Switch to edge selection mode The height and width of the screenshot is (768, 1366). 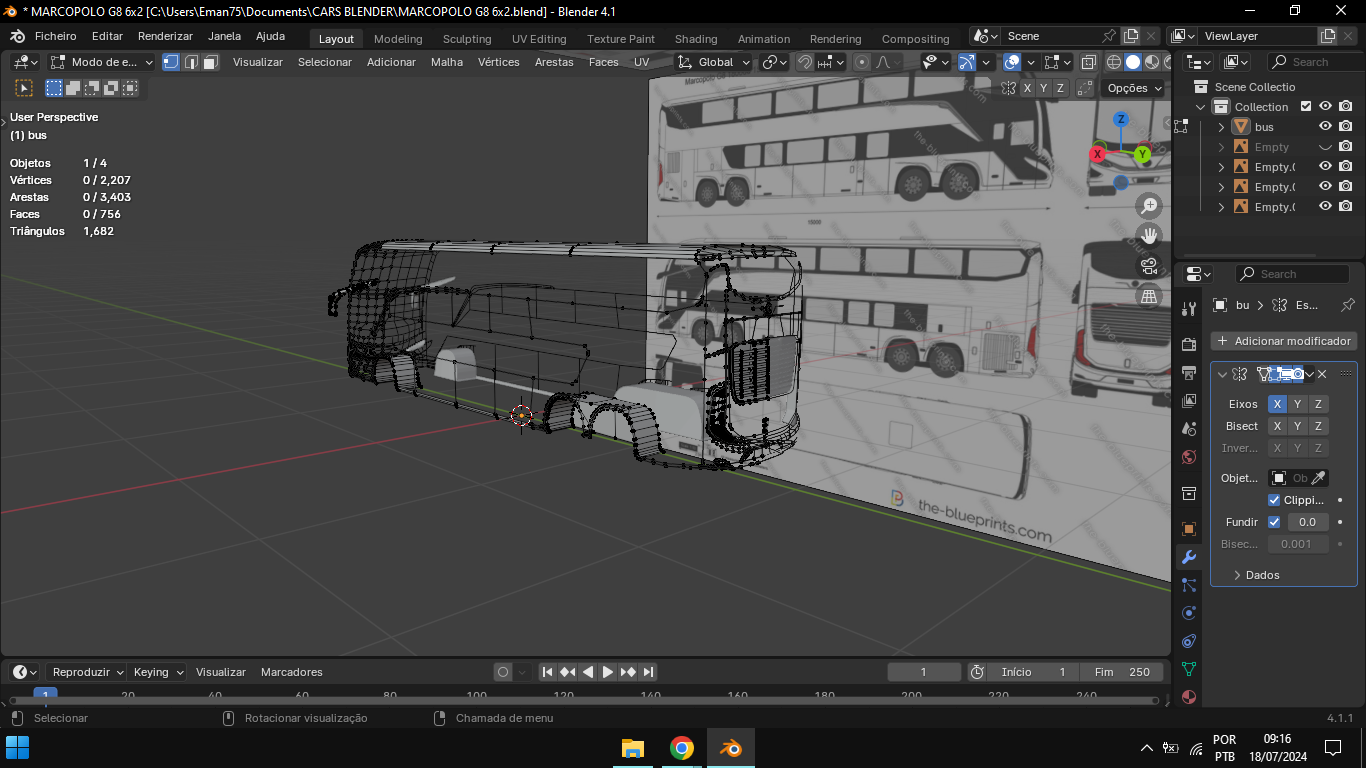coord(191,62)
